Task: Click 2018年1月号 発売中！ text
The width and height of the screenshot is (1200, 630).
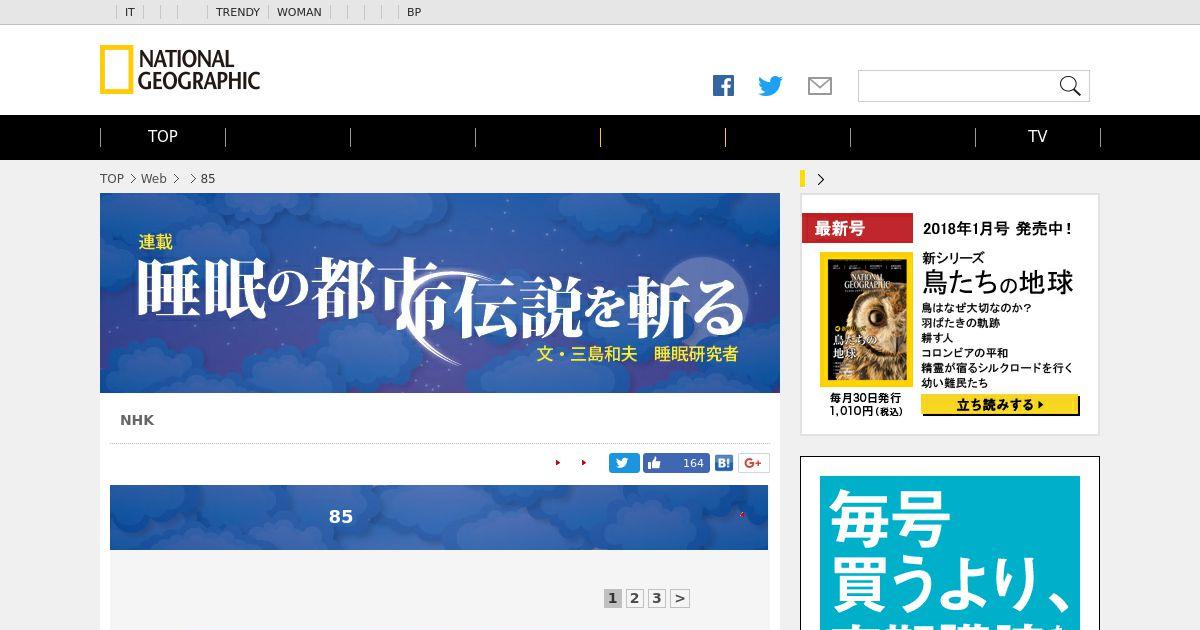Action: pos(997,228)
